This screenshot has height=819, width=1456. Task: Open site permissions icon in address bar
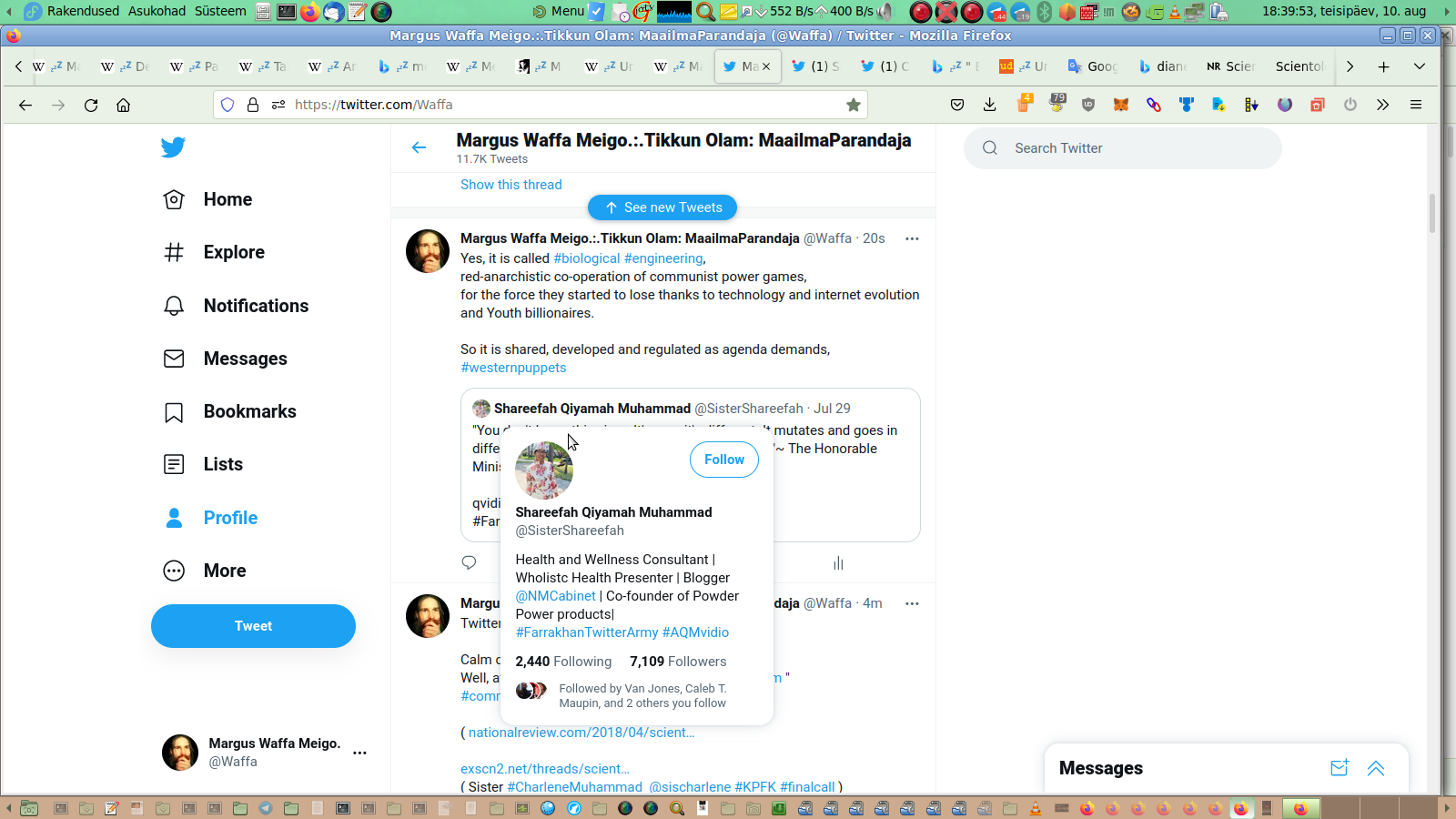(x=278, y=105)
